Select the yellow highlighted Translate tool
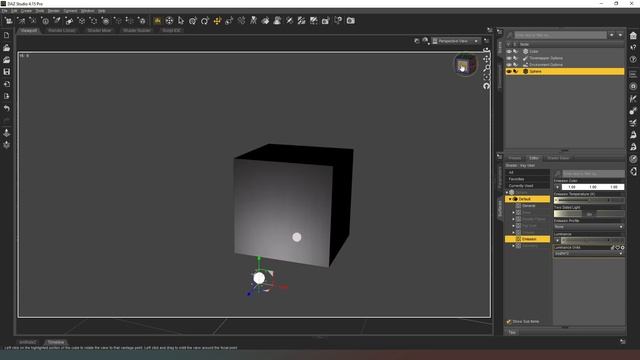Image resolution: width=640 pixels, height=360 pixels. click(217, 20)
